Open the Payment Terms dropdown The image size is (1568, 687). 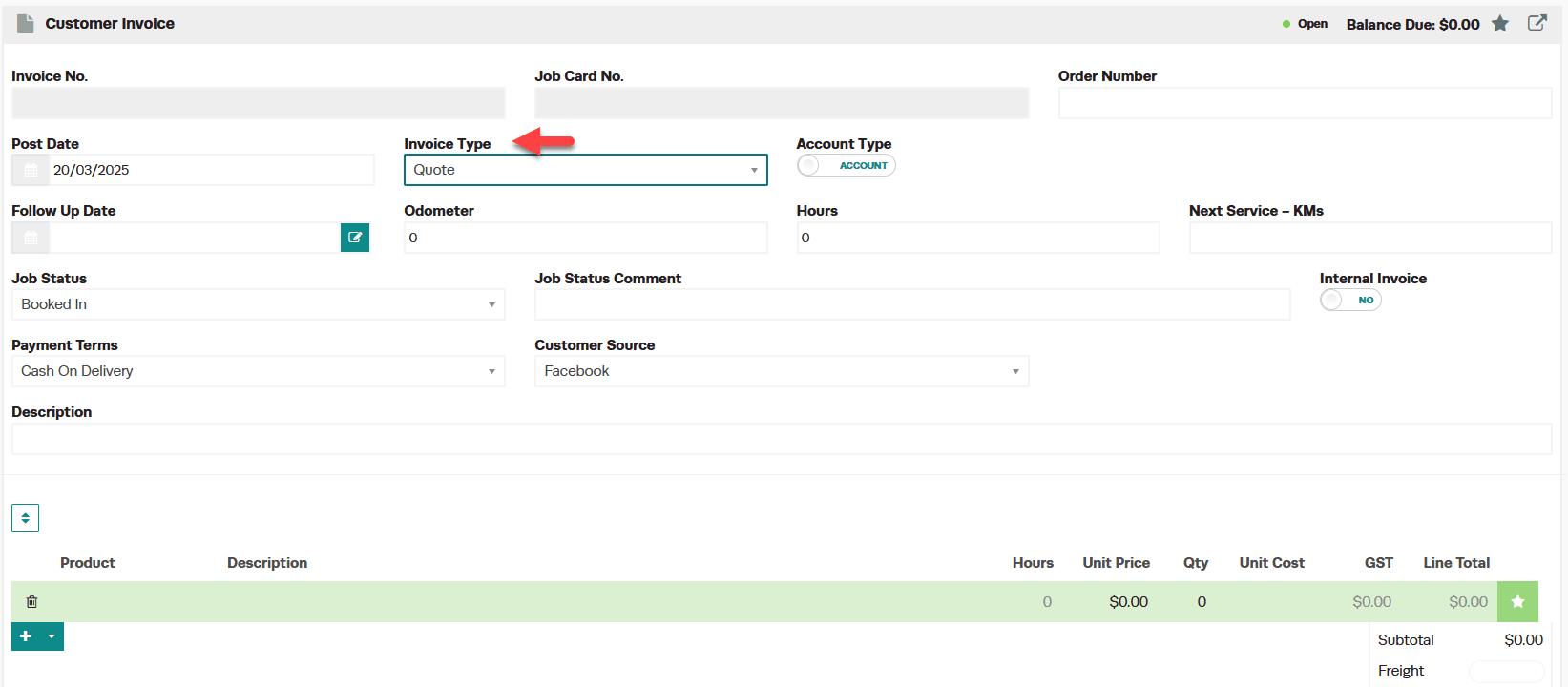click(258, 371)
